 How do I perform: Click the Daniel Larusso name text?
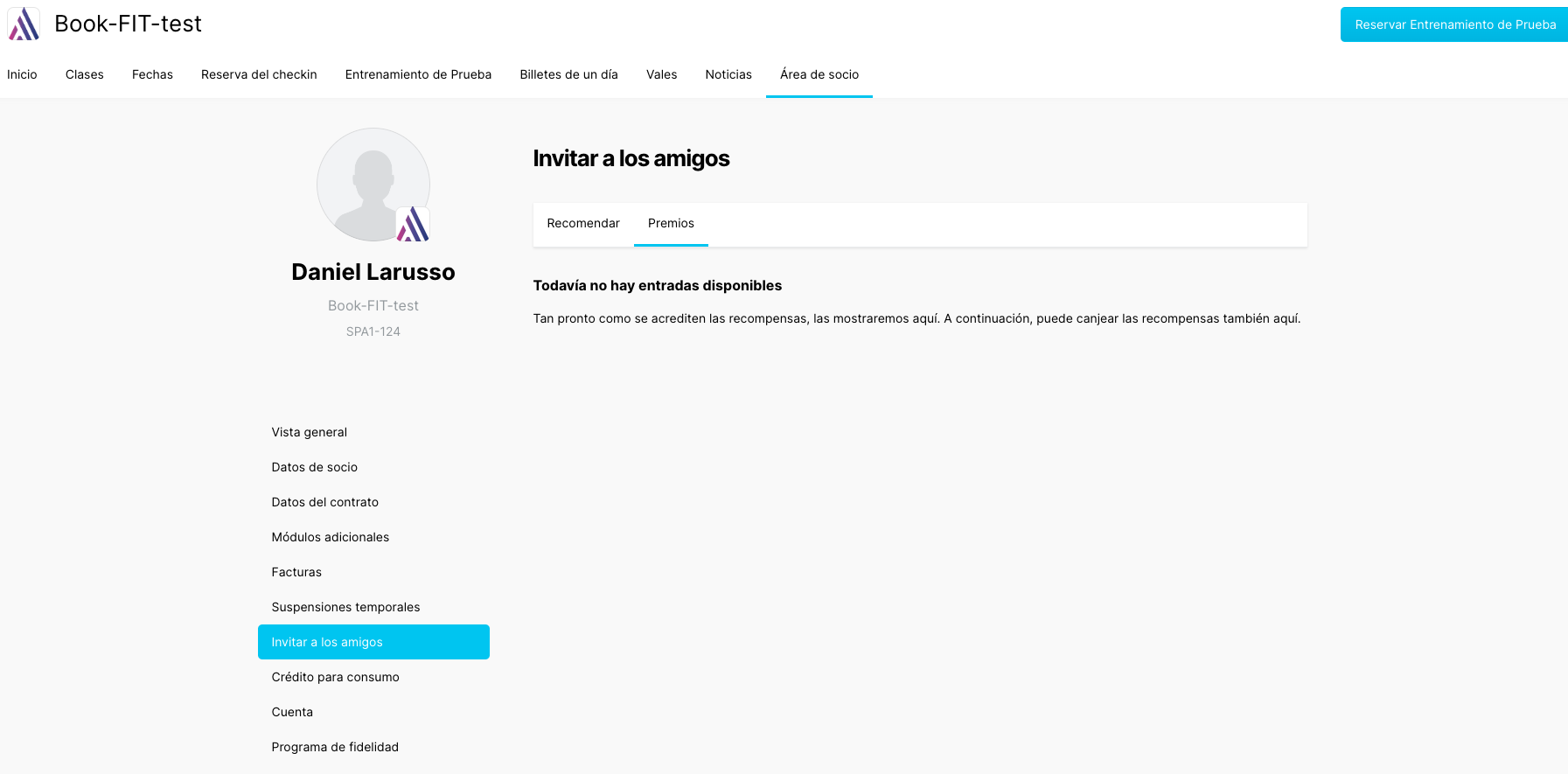tap(373, 272)
